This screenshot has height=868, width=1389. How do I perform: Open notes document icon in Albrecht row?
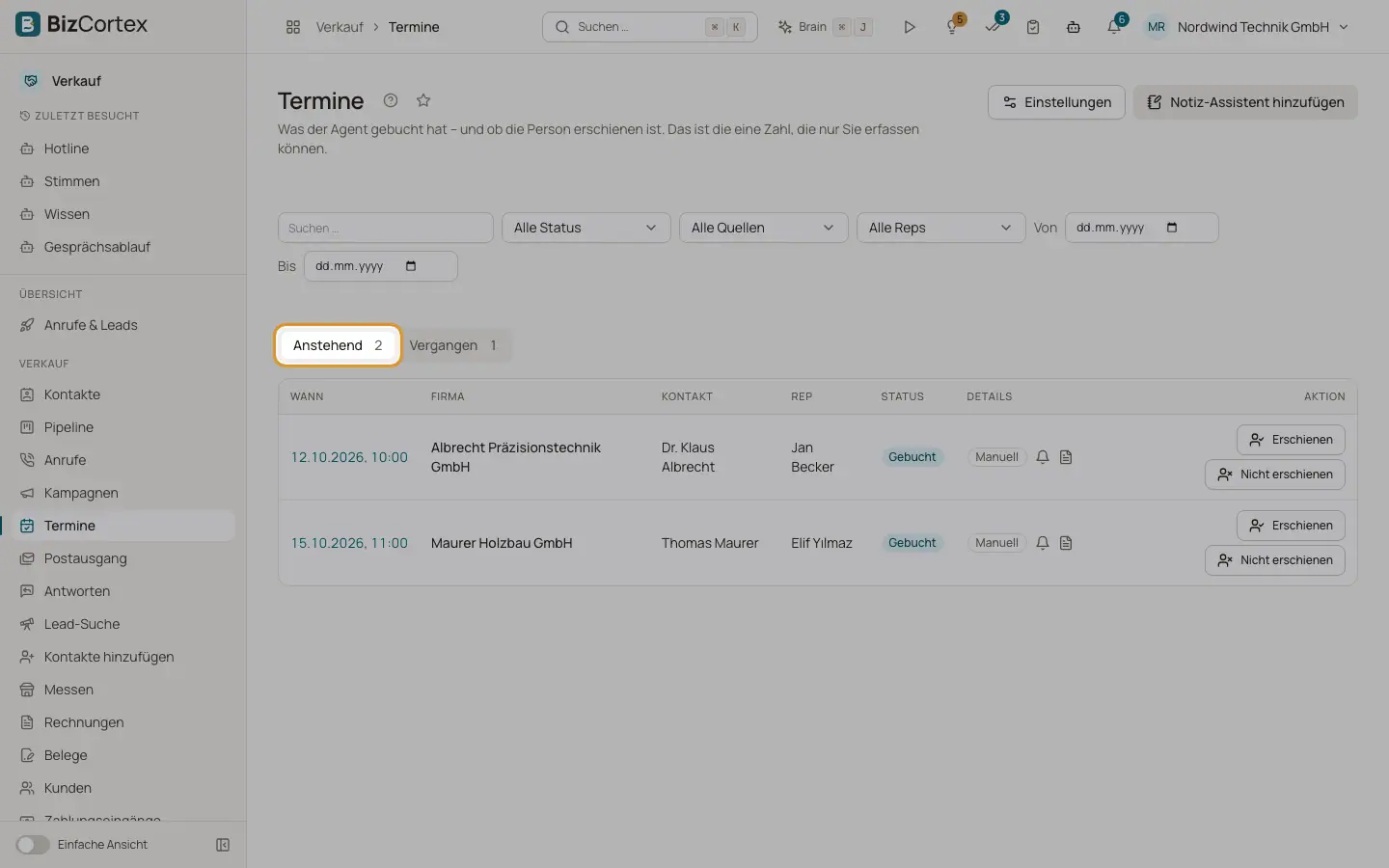(1066, 457)
